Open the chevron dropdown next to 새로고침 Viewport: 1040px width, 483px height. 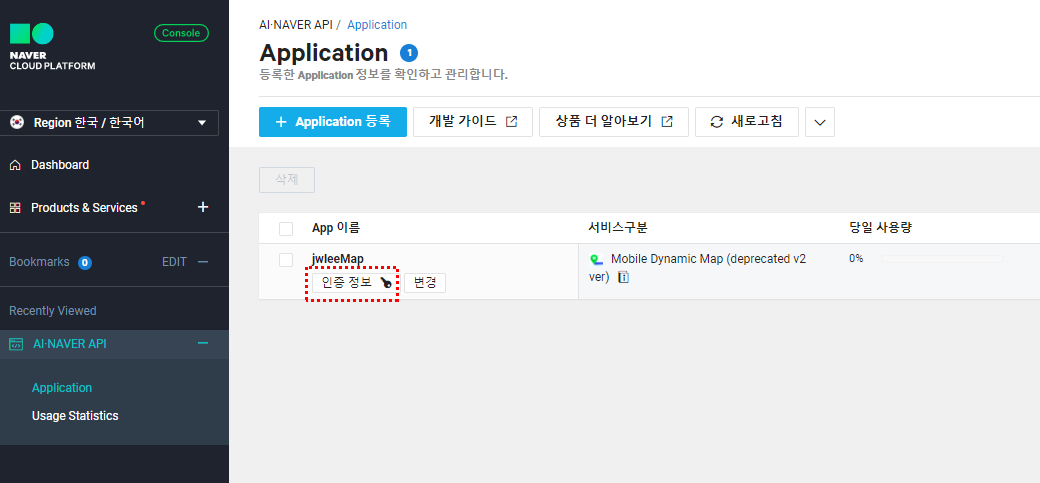click(820, 122)
